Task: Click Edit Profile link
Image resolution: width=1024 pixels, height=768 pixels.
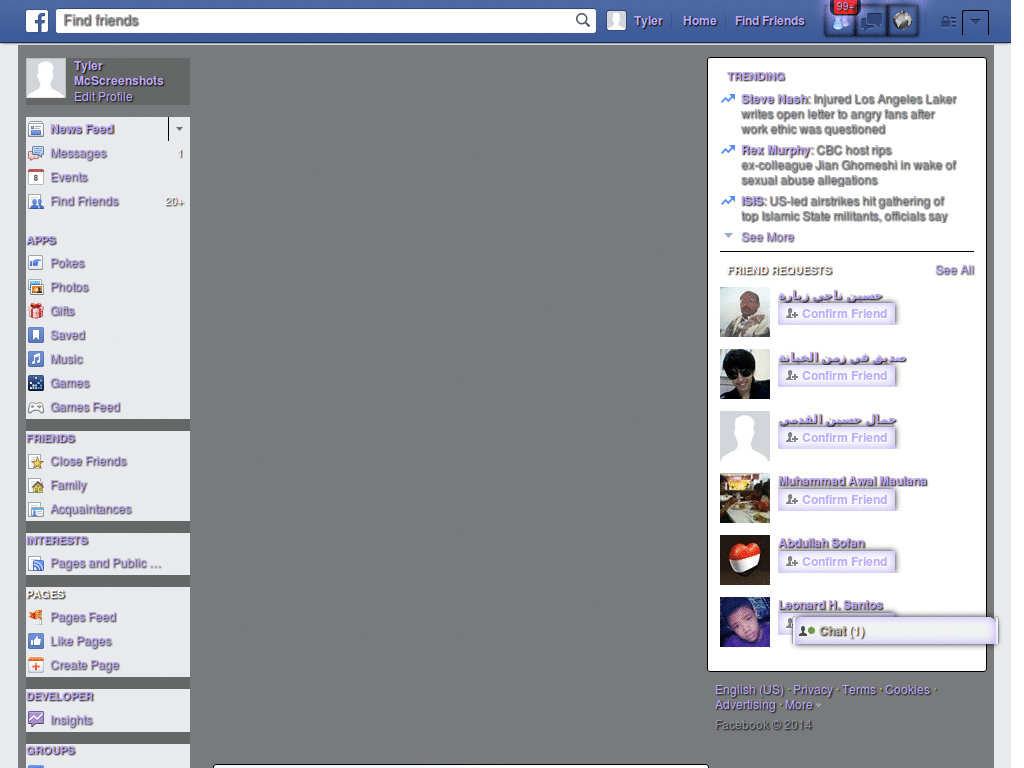Action: click(103, 97)
